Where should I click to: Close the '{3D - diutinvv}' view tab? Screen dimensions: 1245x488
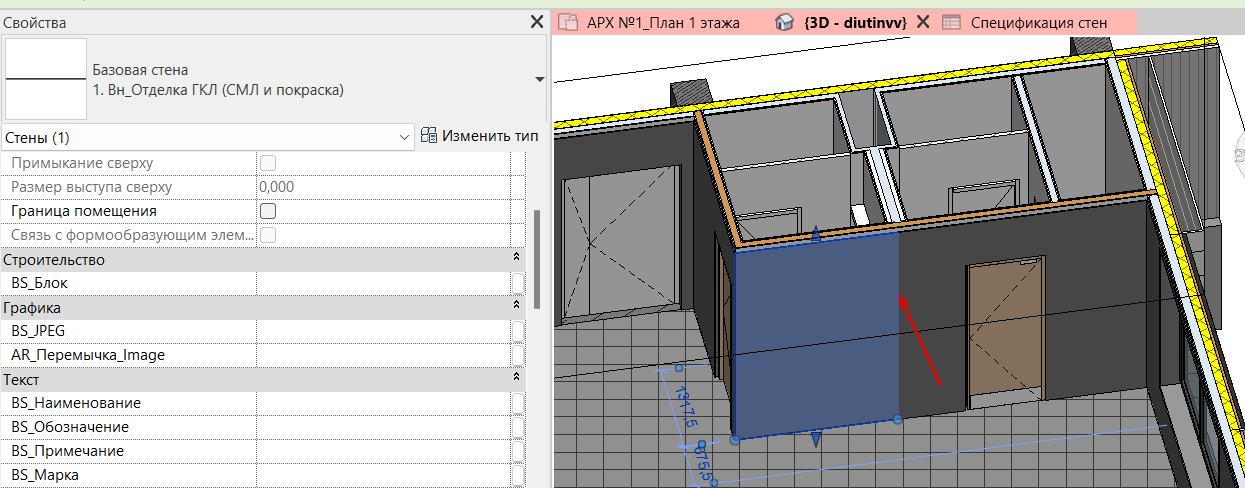(923, 22)
